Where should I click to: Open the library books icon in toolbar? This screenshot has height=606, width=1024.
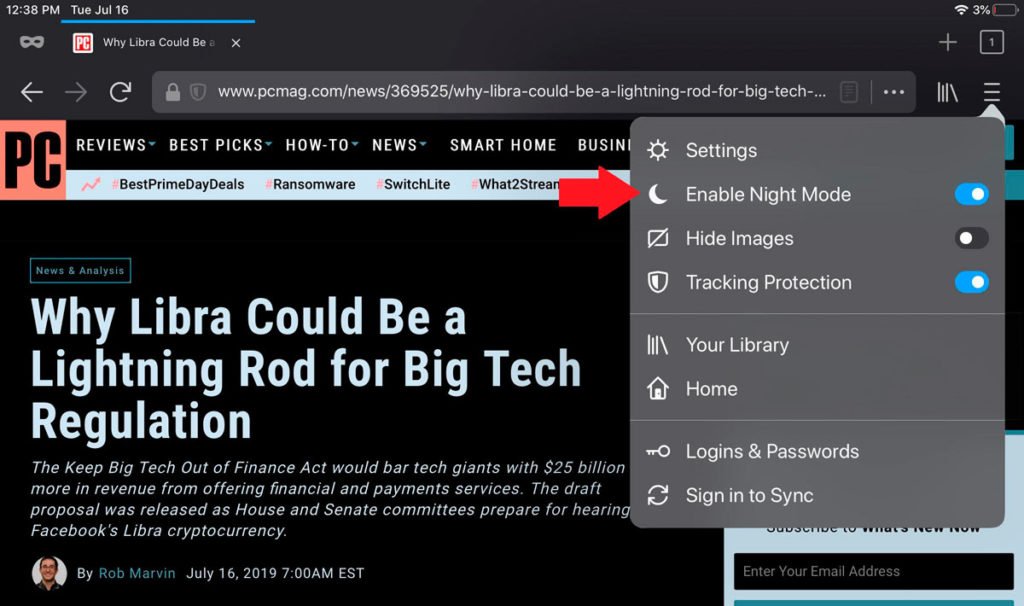pos(947,92)
